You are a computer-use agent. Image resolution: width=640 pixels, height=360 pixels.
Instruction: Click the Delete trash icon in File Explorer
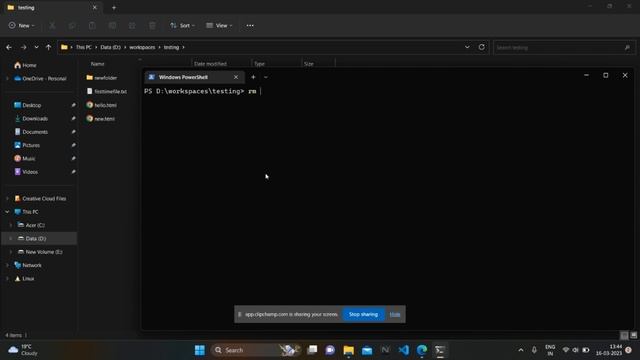click(x=152, y=25)
